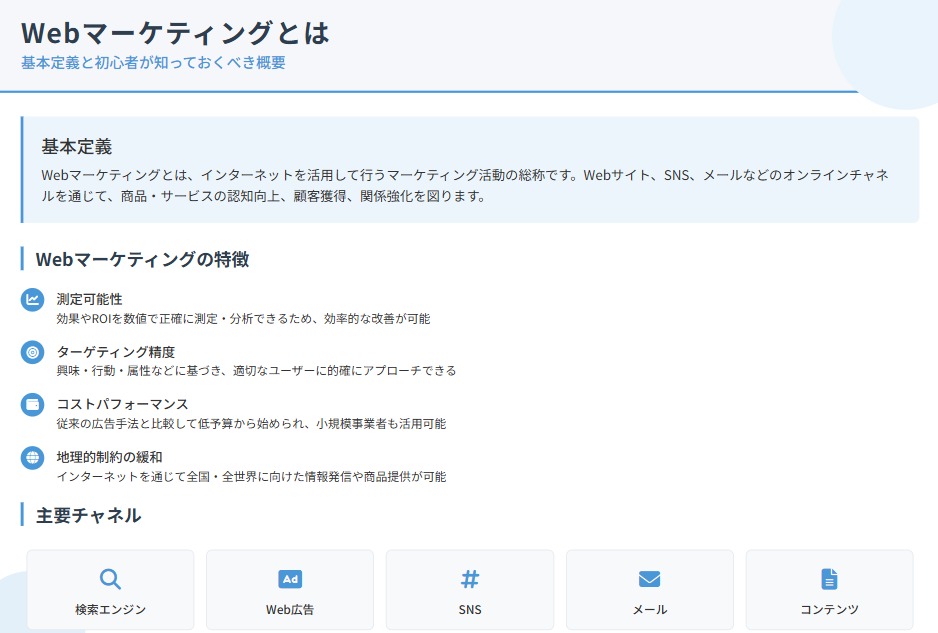This screenshot has height=633, width=938.
Task: Click the hashtag icon for SNS
Action: [x=470, y=579]
